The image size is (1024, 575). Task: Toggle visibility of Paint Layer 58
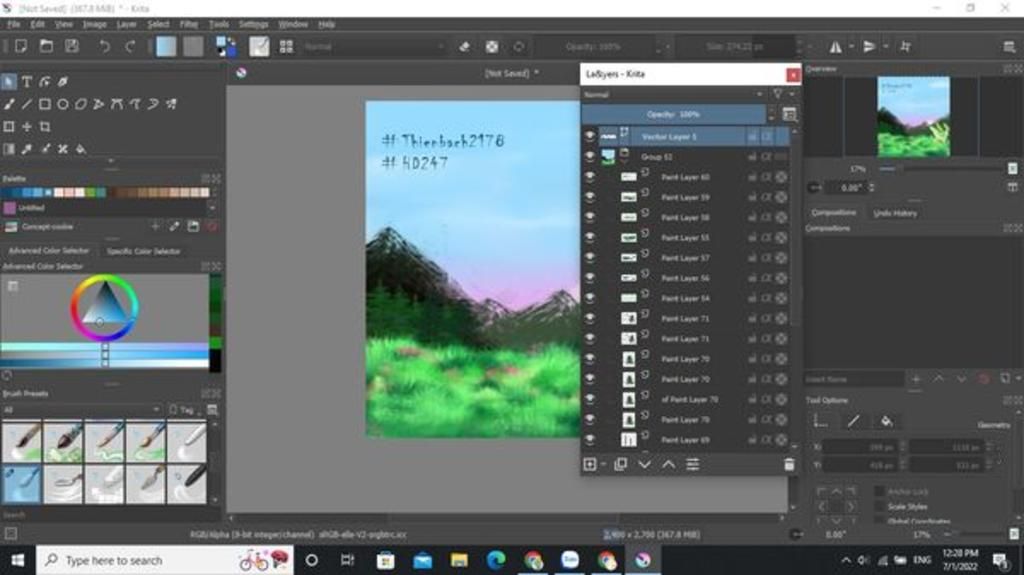590,217
